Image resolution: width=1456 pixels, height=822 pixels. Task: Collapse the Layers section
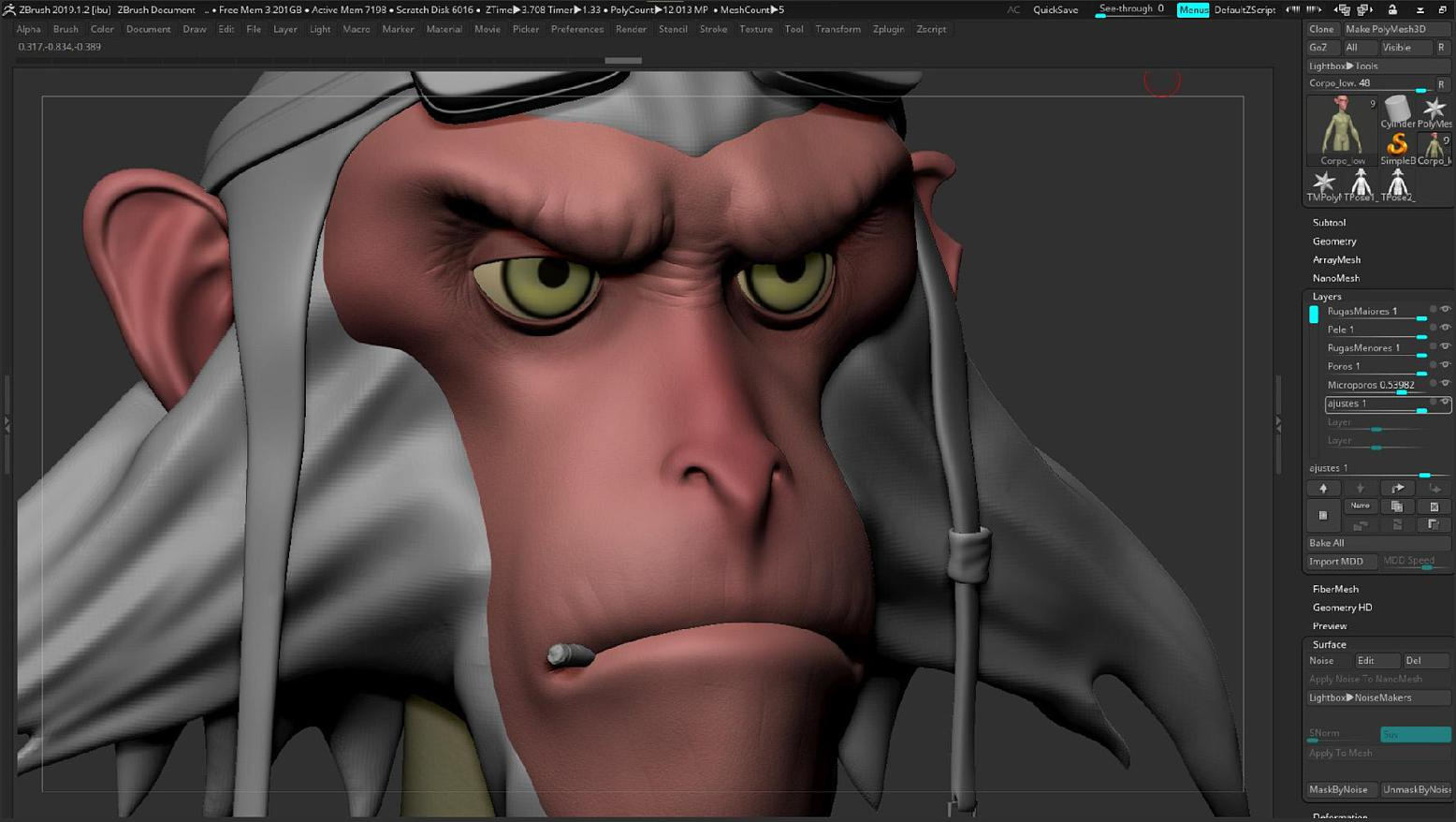pyautogui.click(x=1327, y=296)
